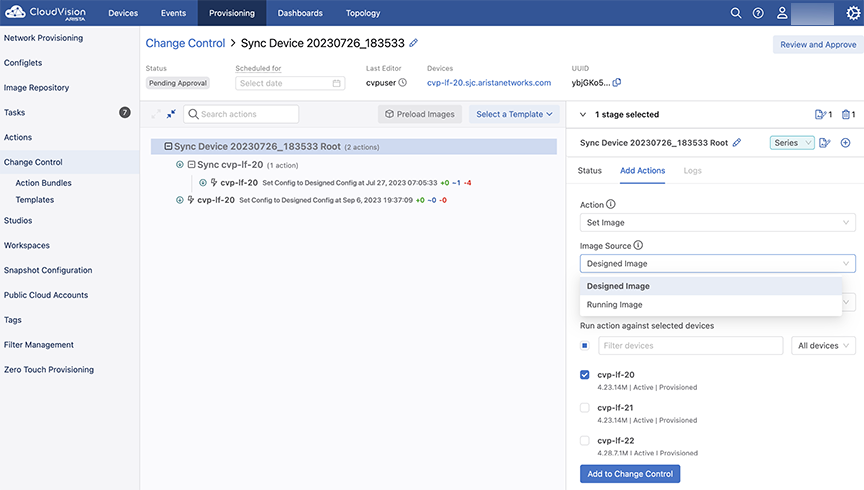Image resolution: width=864 pixels, height=490 pixels.
Task: Click the Action info icon
Action: coord(611,204)
